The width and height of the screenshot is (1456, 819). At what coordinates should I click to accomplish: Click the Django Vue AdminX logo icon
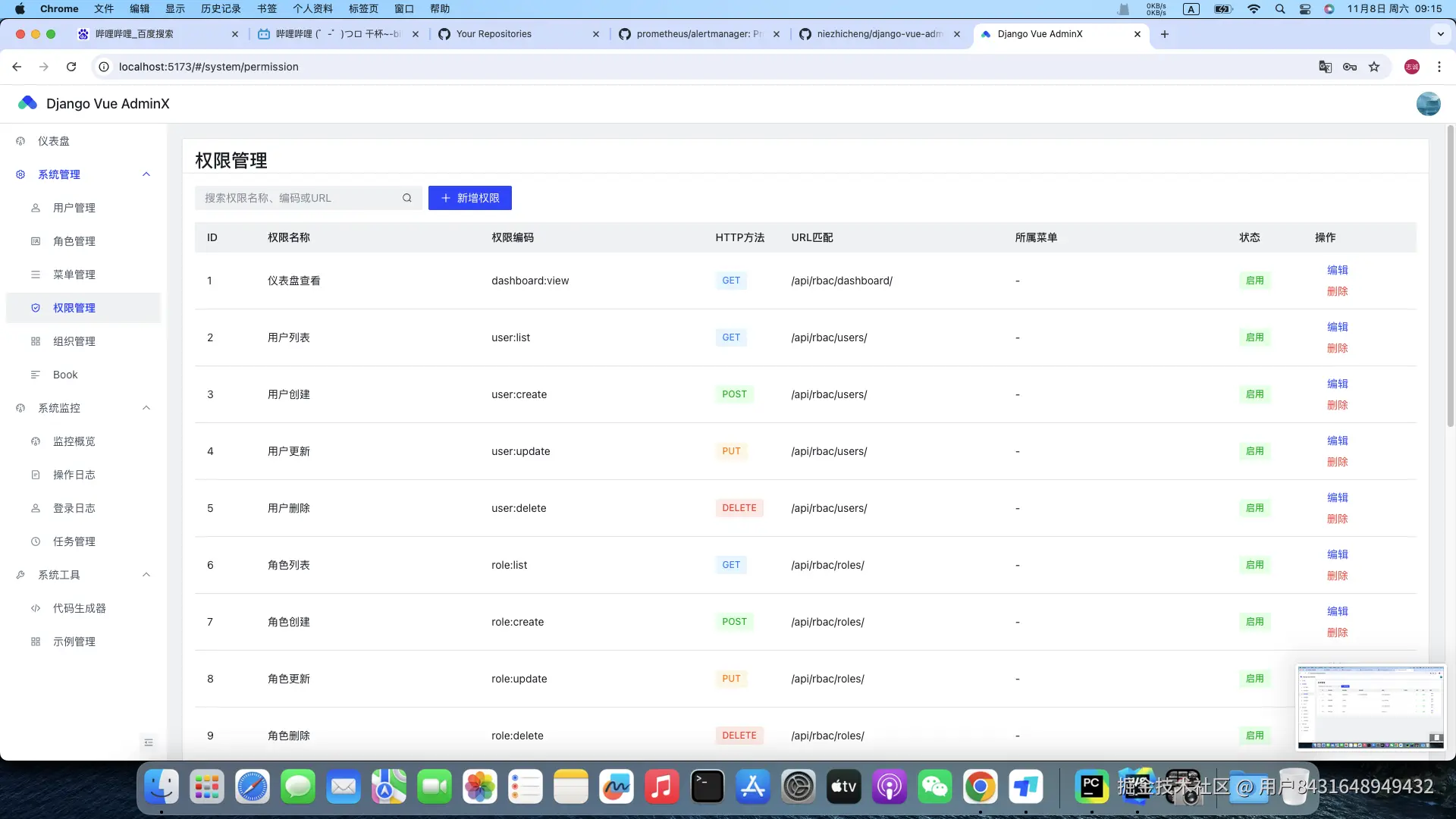[x=28, y=103]
